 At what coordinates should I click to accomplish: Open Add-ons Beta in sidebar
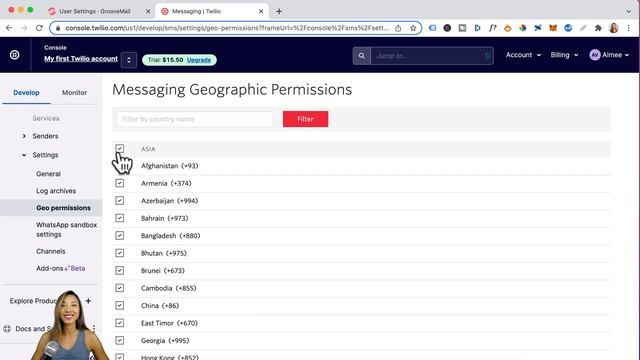coord(60,269)
